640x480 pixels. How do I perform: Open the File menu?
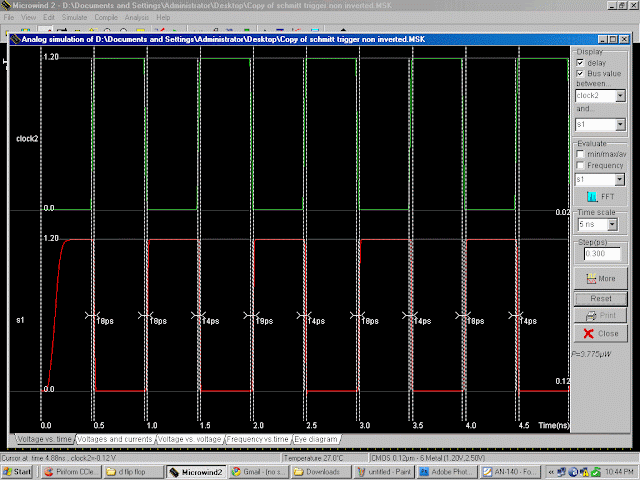coord(9,18)
